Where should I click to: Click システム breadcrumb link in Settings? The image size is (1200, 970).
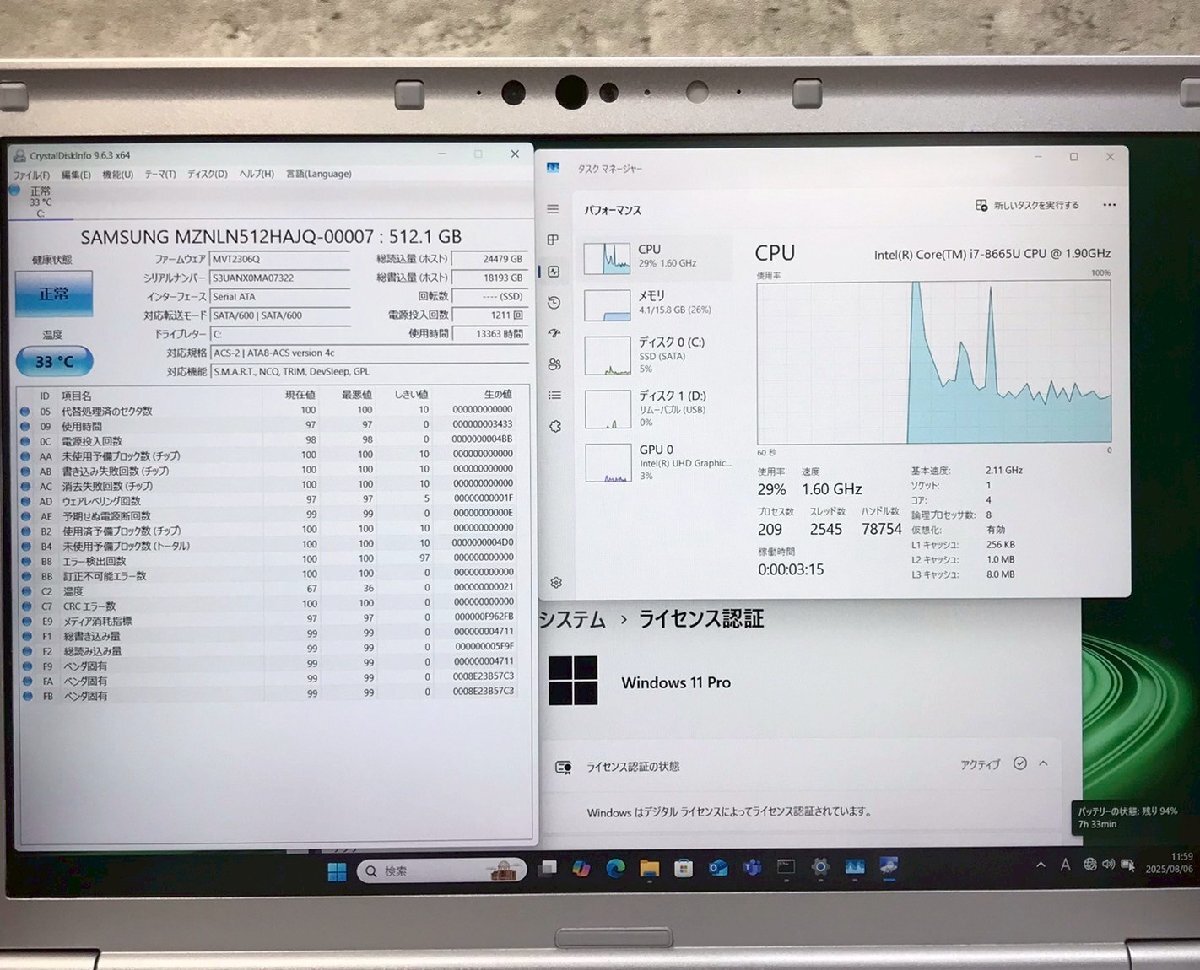pos(572,620)
